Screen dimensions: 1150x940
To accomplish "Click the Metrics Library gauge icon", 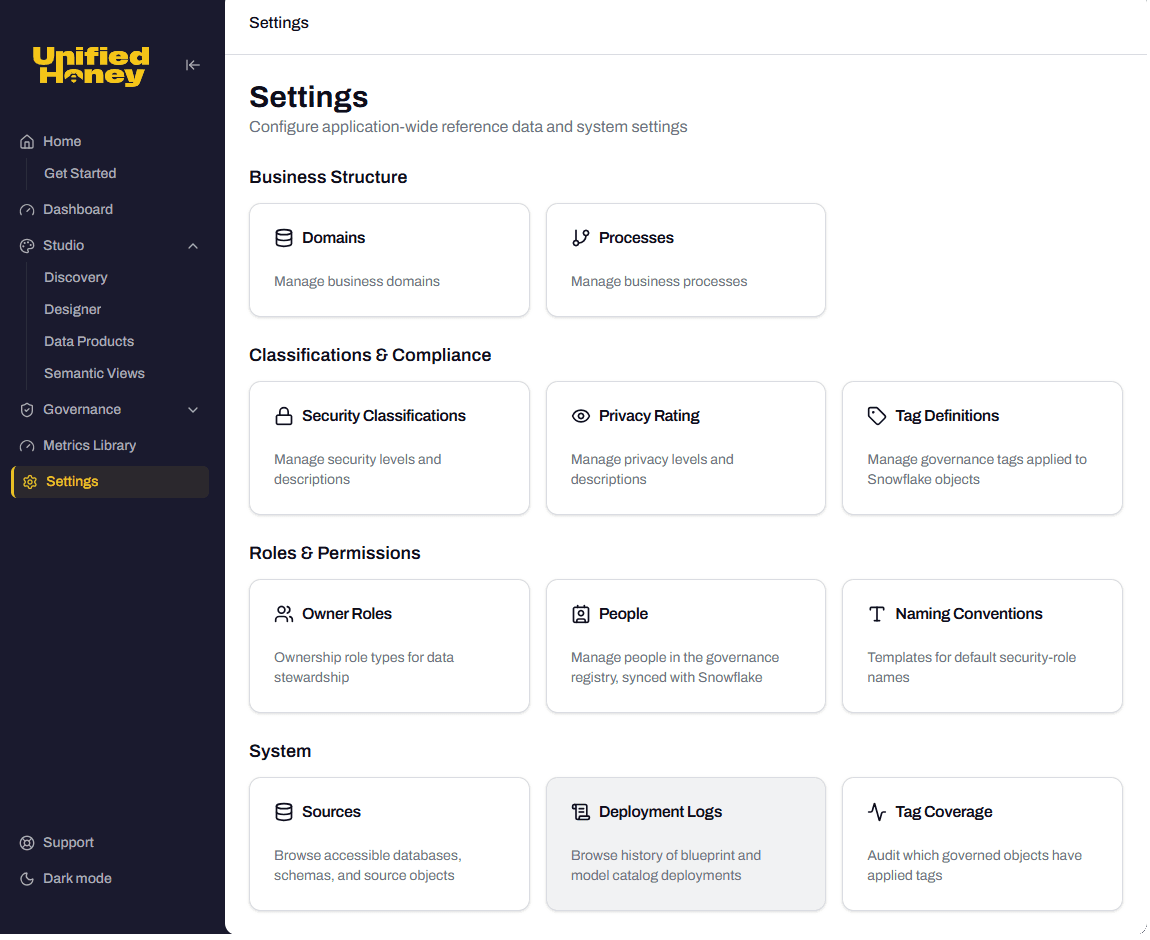I will [27, 446].
